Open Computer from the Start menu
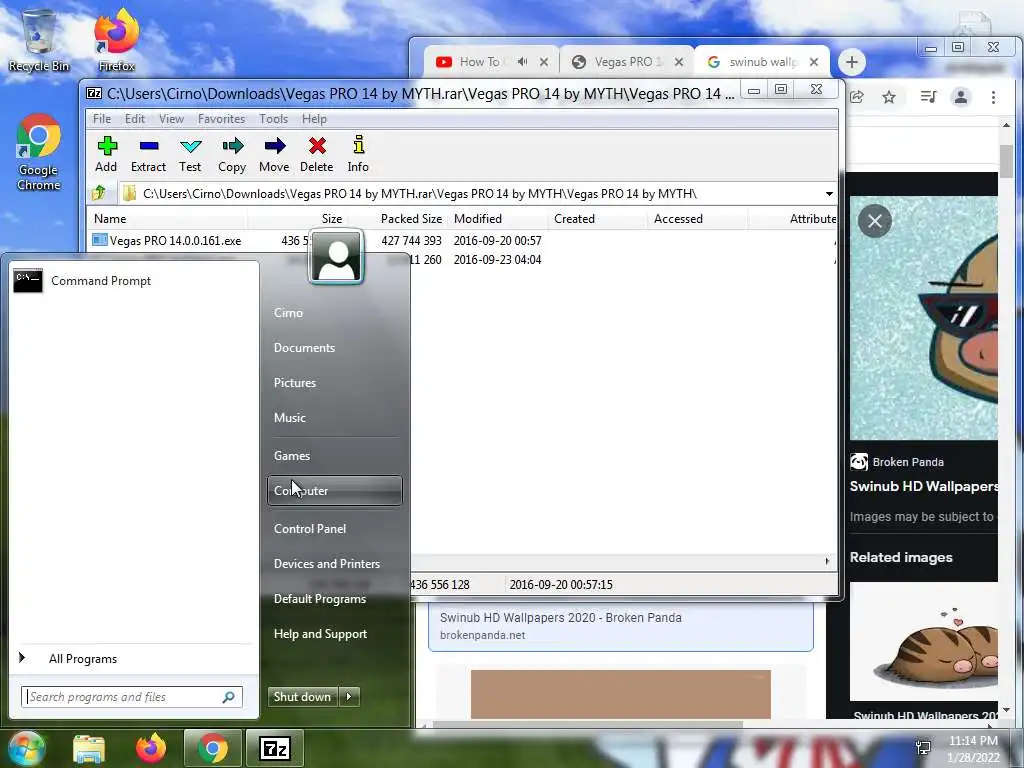This screenshot has width=1024, height=768. tap(334, 490)
